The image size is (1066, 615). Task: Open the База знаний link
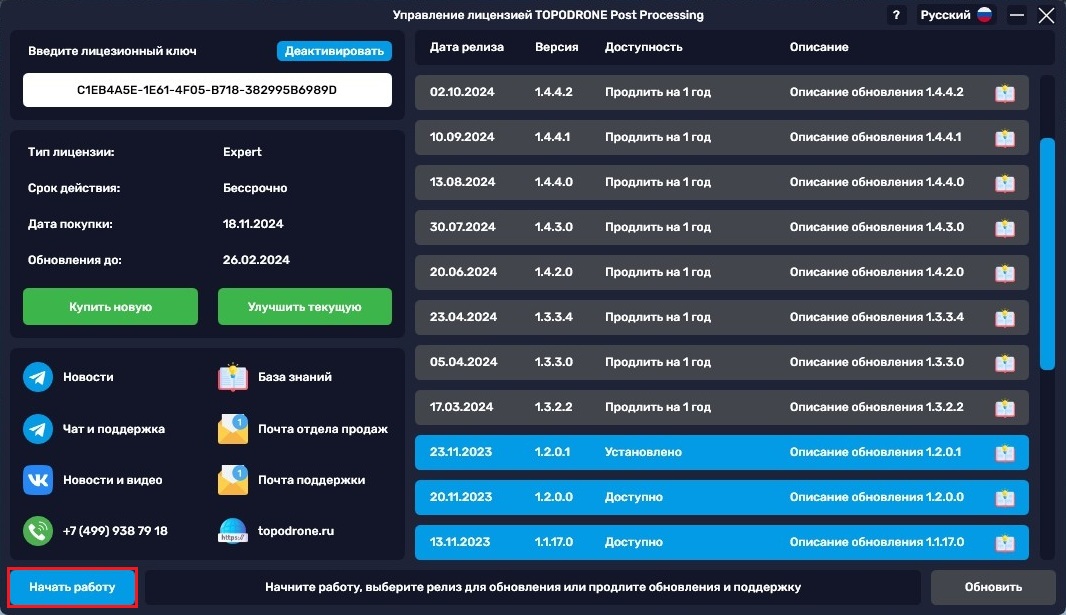pos(295,377)
